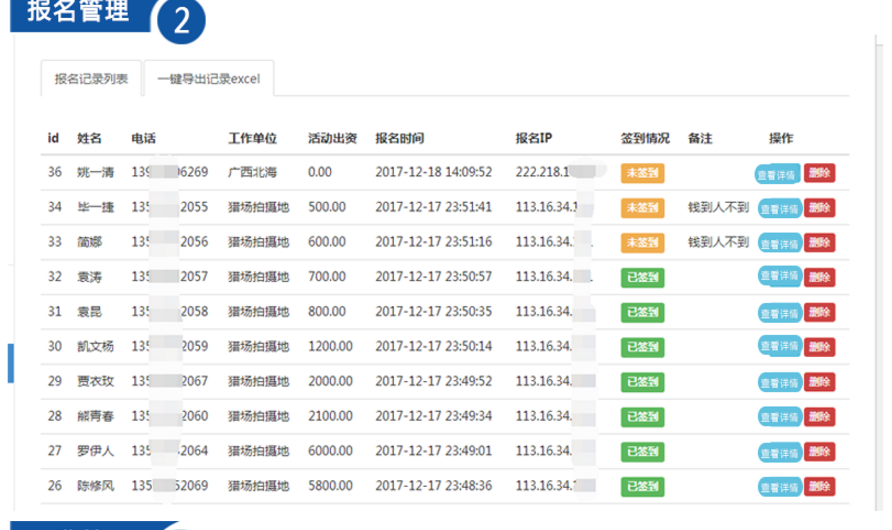Click the id column header
Image resolution: width=892 pixels, height=530 pixels.
53,138
